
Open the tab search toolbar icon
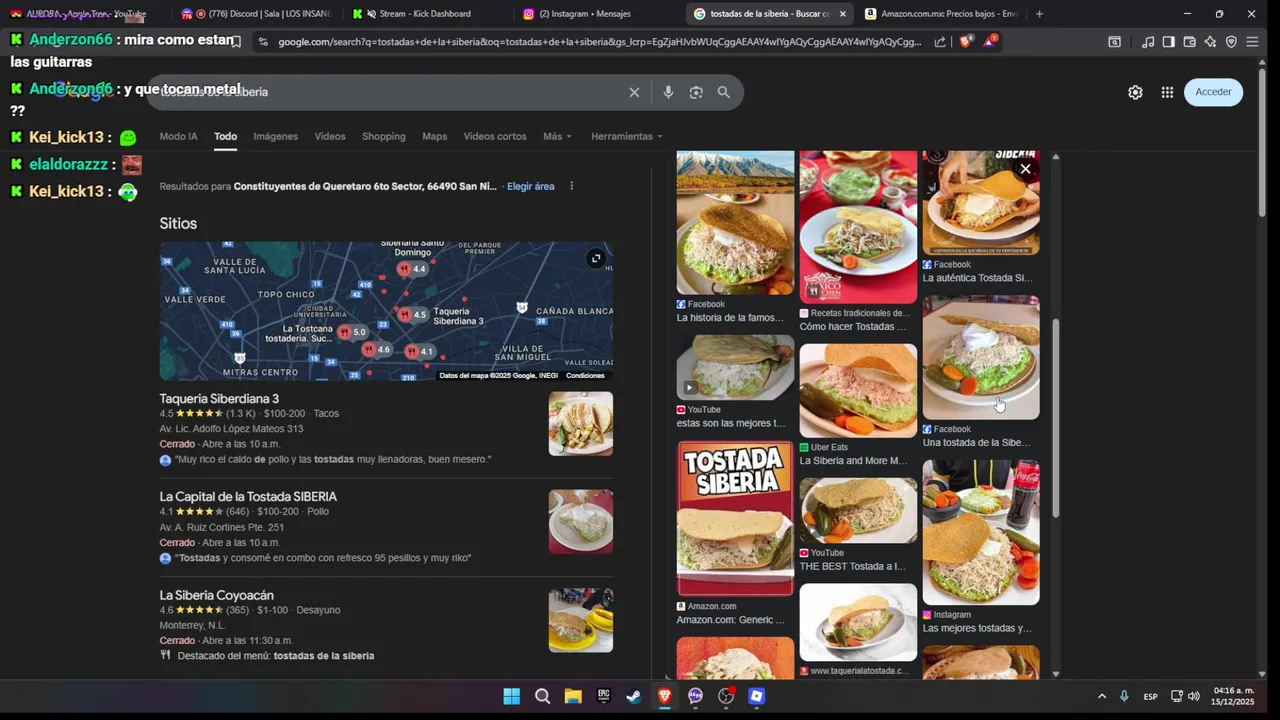(x=1114, y=42)
